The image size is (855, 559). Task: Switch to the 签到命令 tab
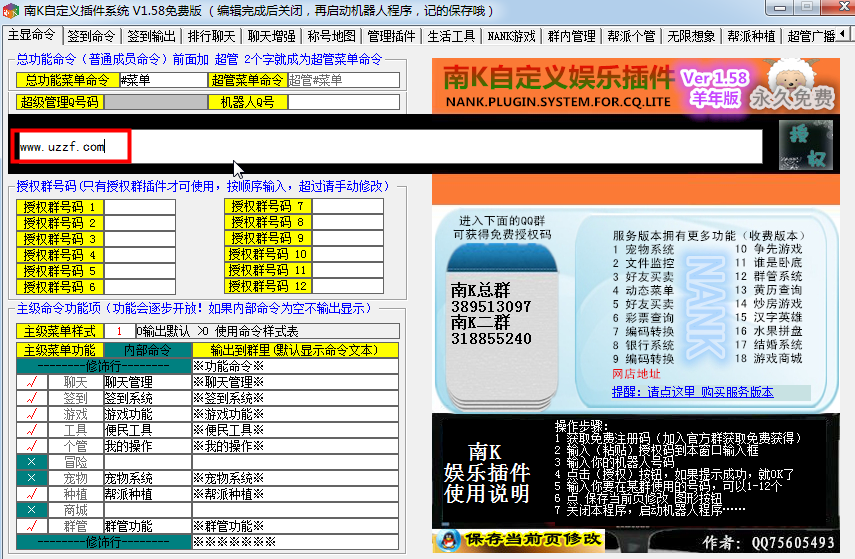91,36
